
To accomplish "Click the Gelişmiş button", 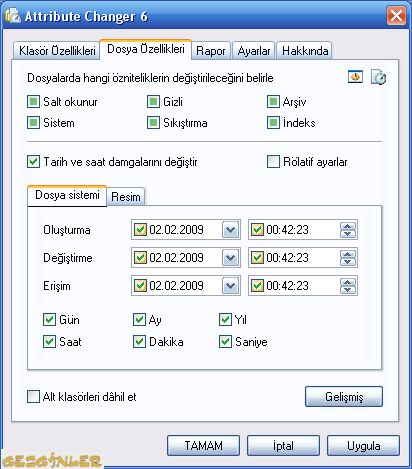I will click(x=344, y=397).
